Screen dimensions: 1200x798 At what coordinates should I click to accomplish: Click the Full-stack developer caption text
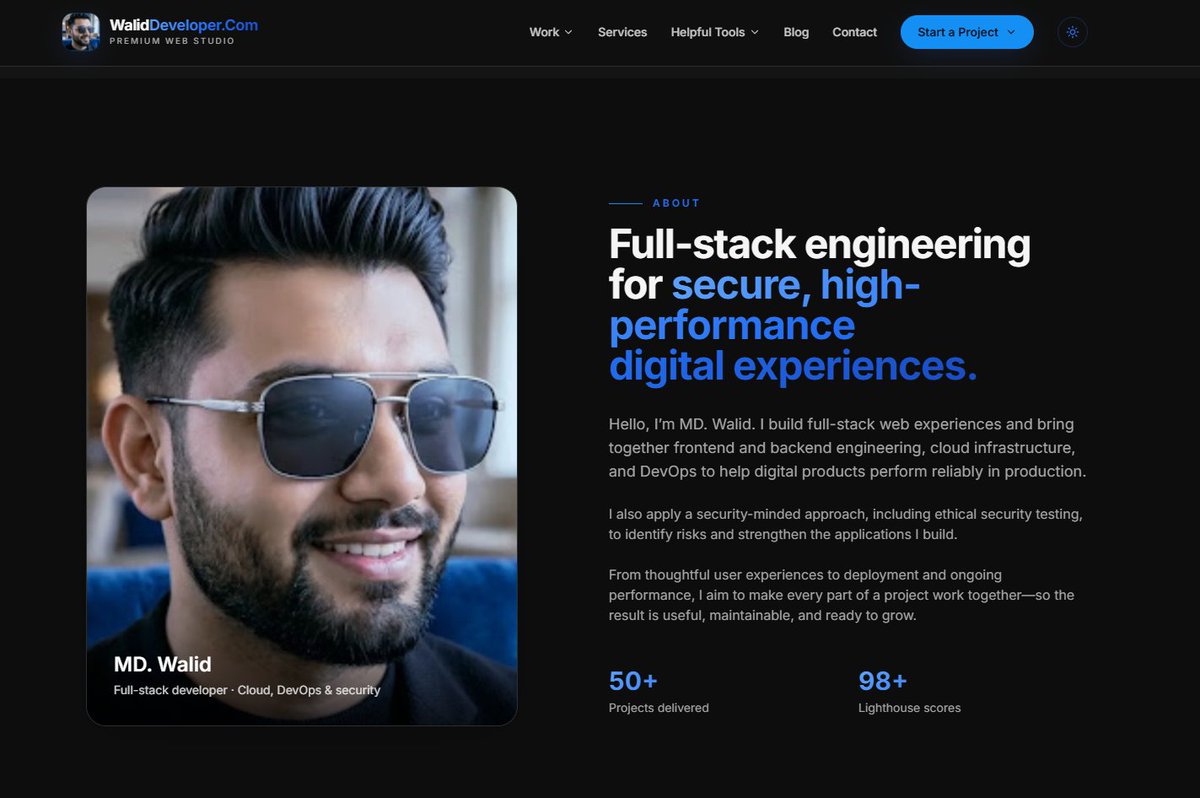coord(247,690)
